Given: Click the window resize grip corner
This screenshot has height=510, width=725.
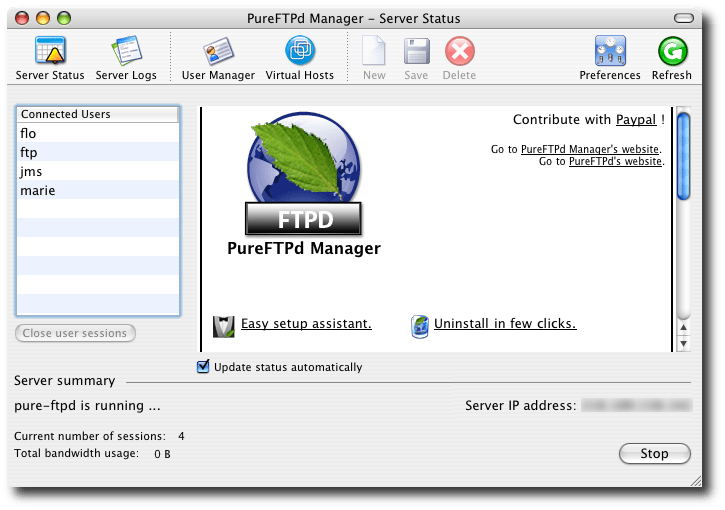Looking at the screenshot, I should [695, 481].
